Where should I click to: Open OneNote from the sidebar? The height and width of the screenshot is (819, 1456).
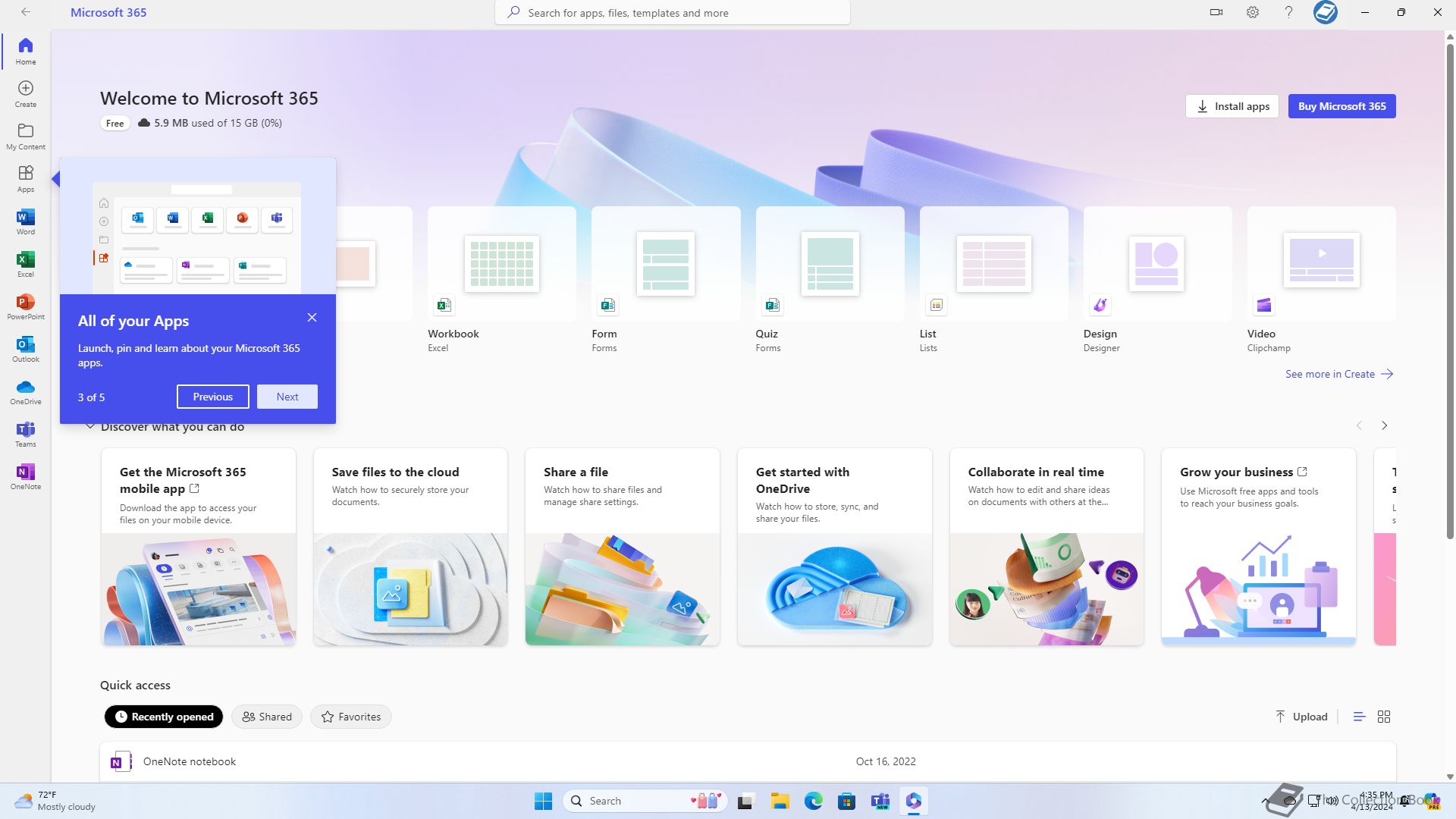pyautogui.click(x=26, y=476)
